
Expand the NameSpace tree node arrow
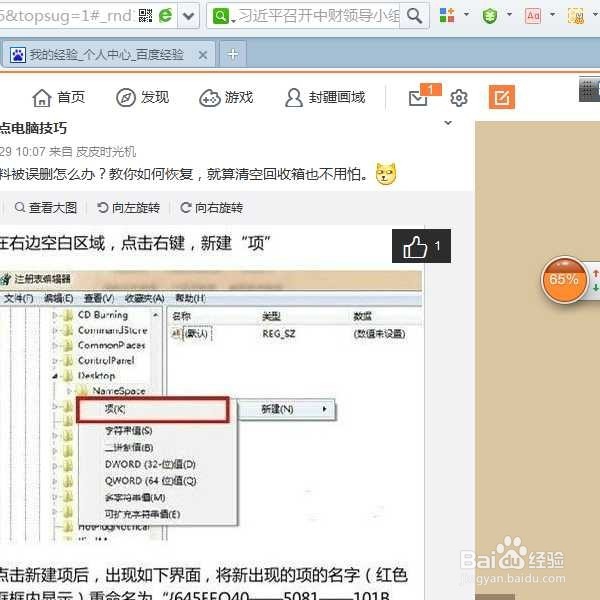pos(69,391)
